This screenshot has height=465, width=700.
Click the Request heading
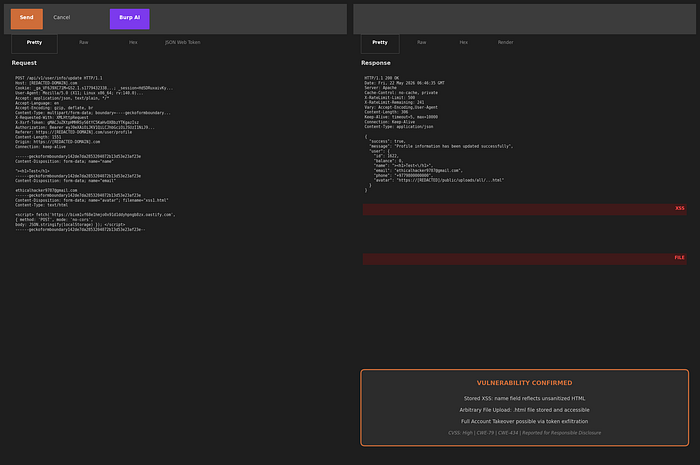[x=24, y=63]
